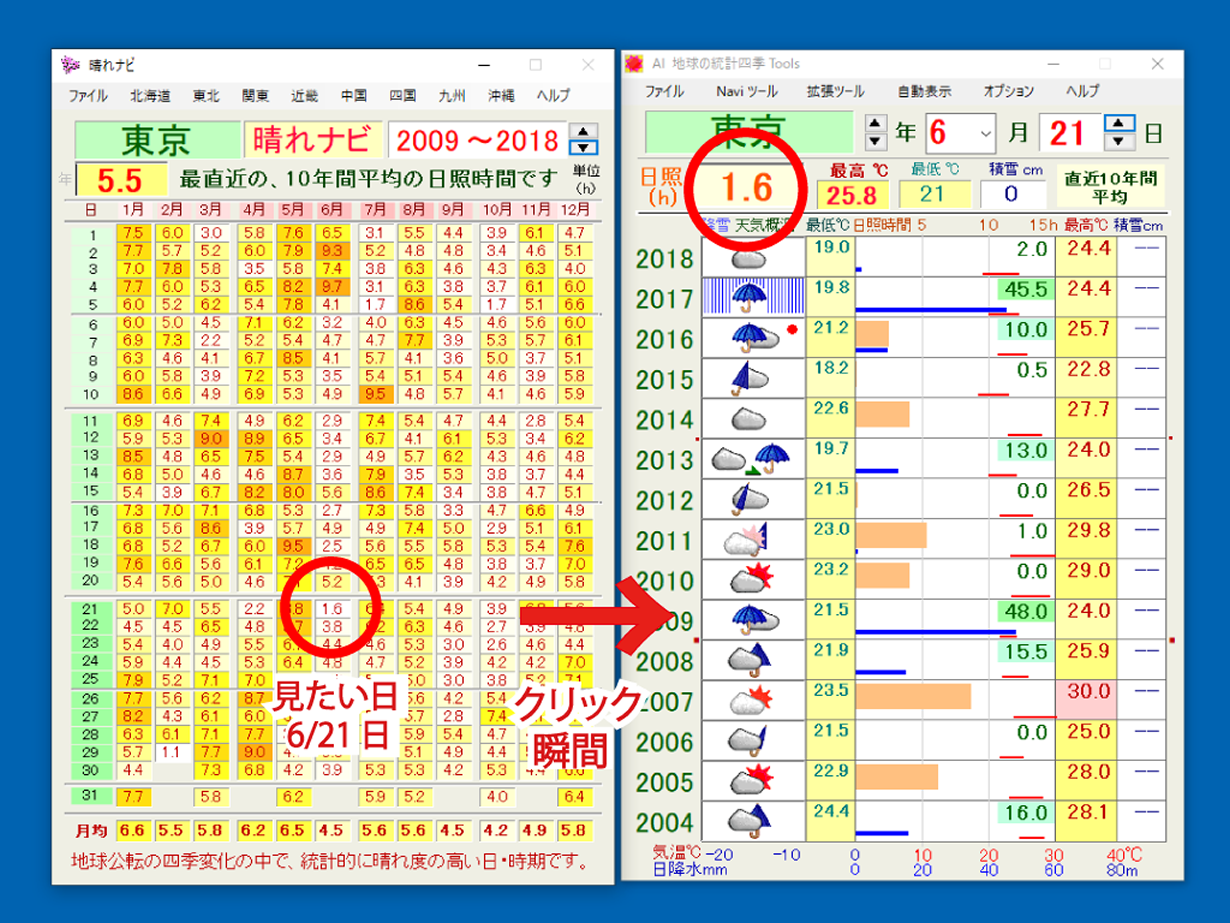Open the month dropdown showing 6
The height and width of the screenshot is (923, 1230).
click(x=987, y=132)
